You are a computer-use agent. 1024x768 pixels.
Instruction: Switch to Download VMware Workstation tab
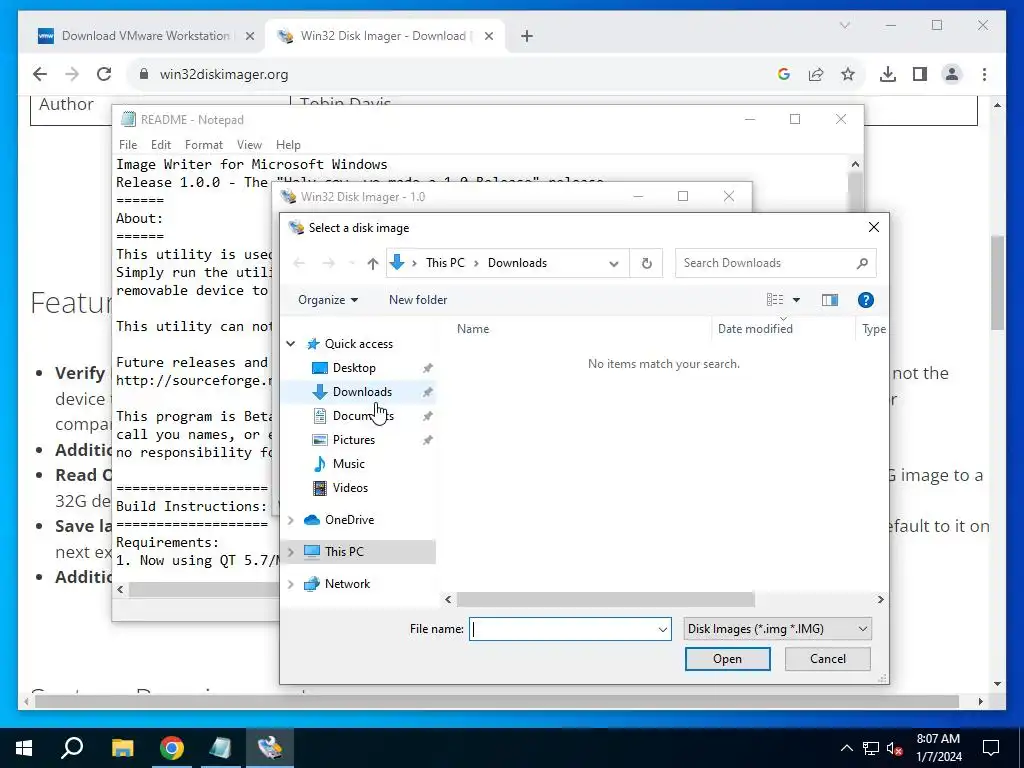[x=146, y=36]
